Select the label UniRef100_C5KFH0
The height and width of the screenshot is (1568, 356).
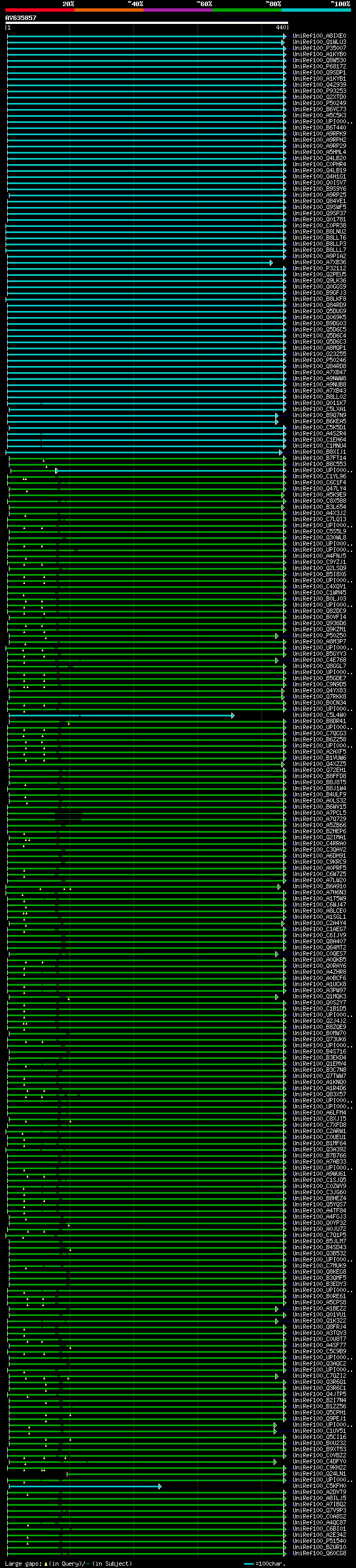(319, 1486)
